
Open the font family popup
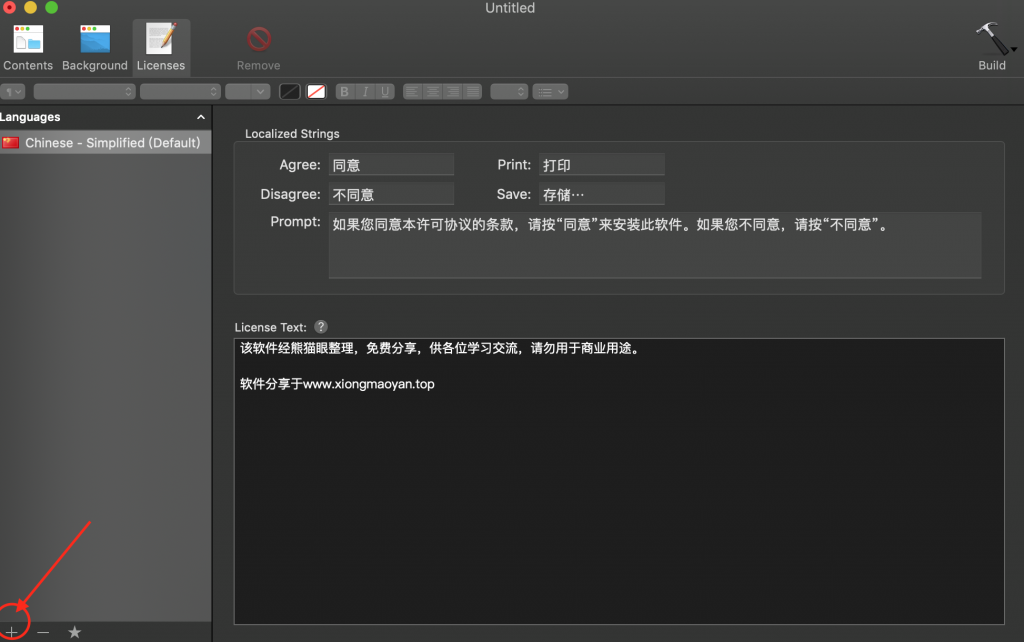pos(84,91)
